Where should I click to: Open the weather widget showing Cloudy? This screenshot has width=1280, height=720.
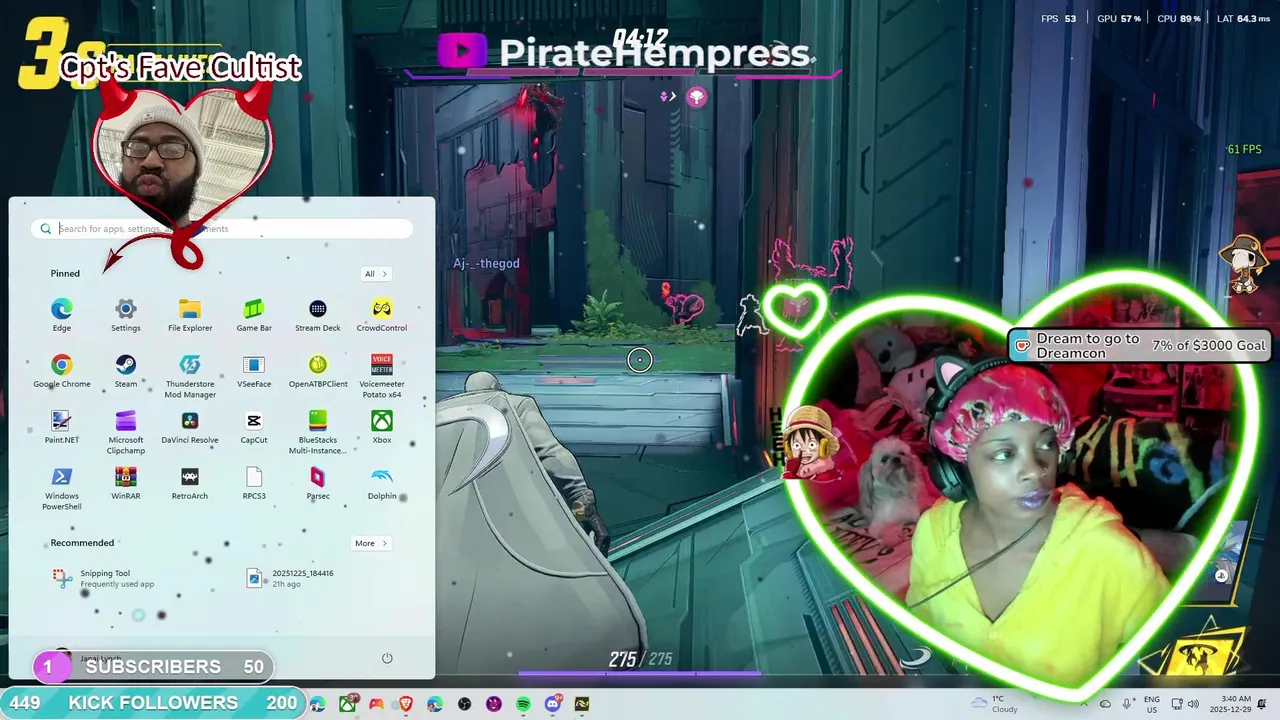995,704
